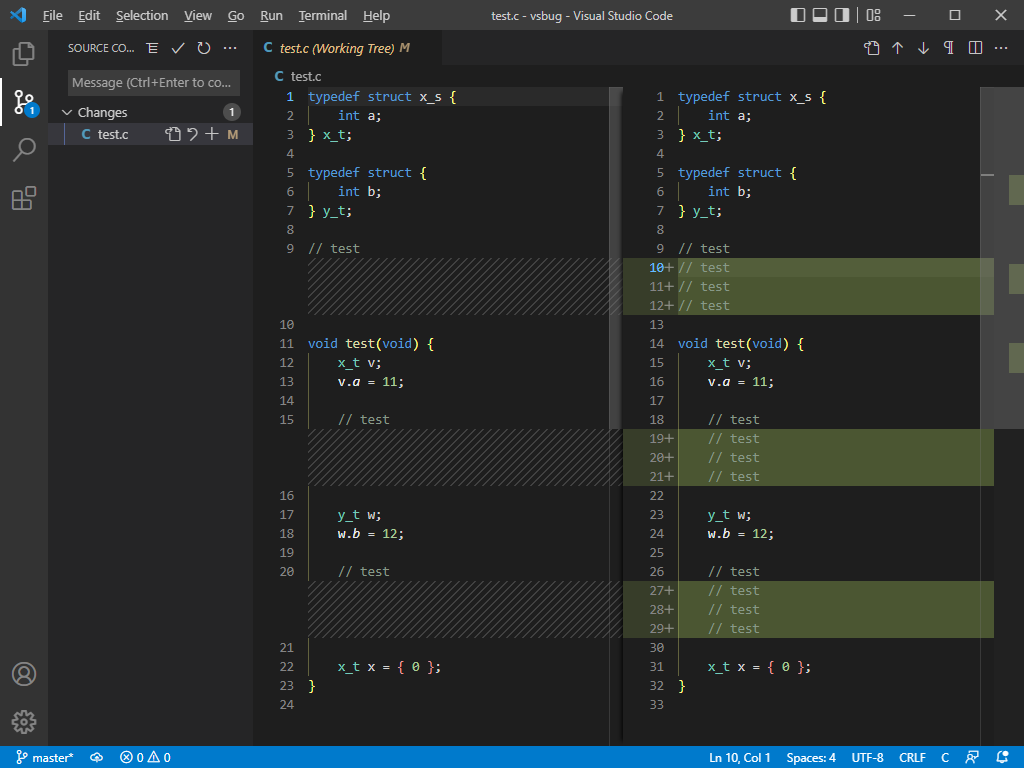Click added line 27 in modified editor

click(808, 591)
